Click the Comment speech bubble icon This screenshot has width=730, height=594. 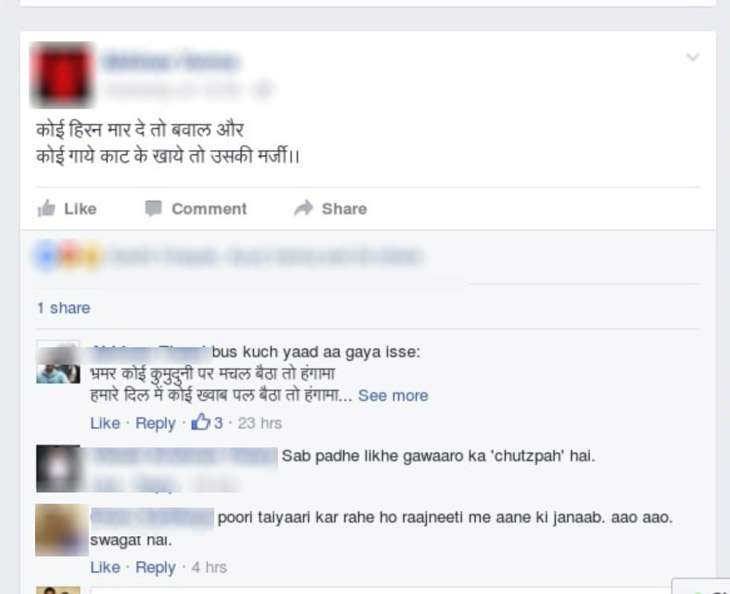pos(153,208)
